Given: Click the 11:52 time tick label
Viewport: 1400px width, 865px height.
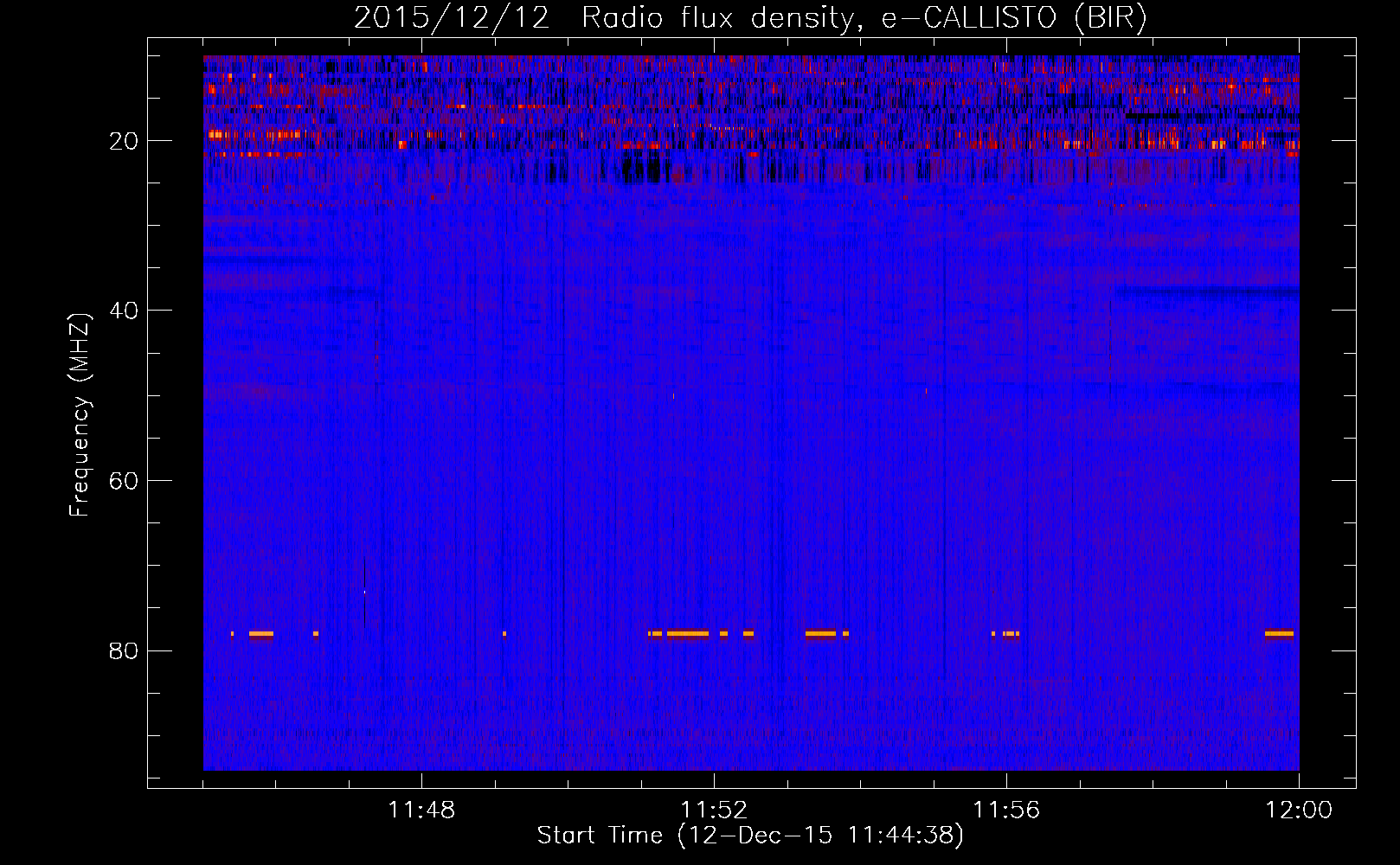Looking at the screenshot, I should [714, 811].
